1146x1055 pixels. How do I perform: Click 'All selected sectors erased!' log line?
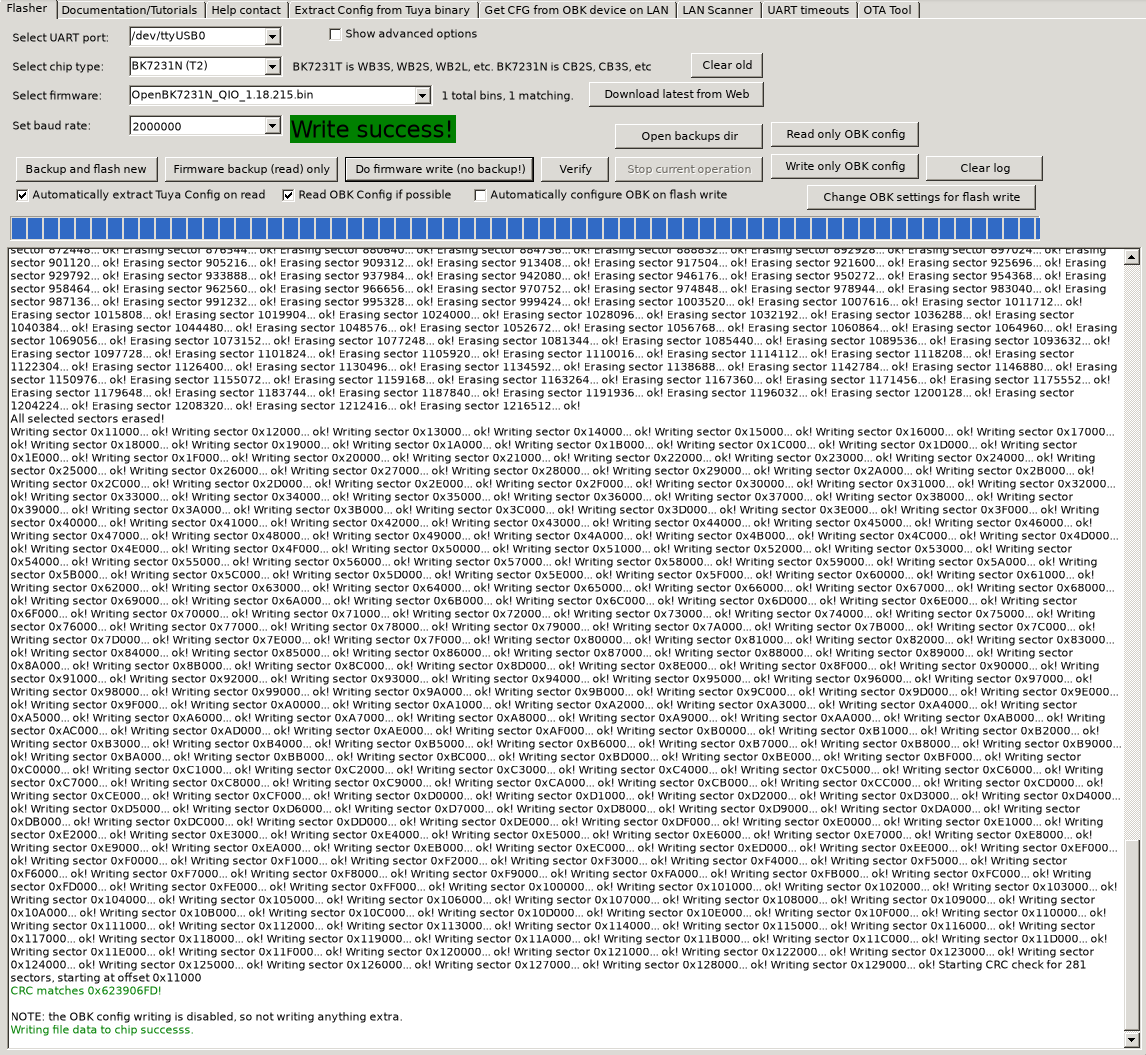[x=87, y=419]
